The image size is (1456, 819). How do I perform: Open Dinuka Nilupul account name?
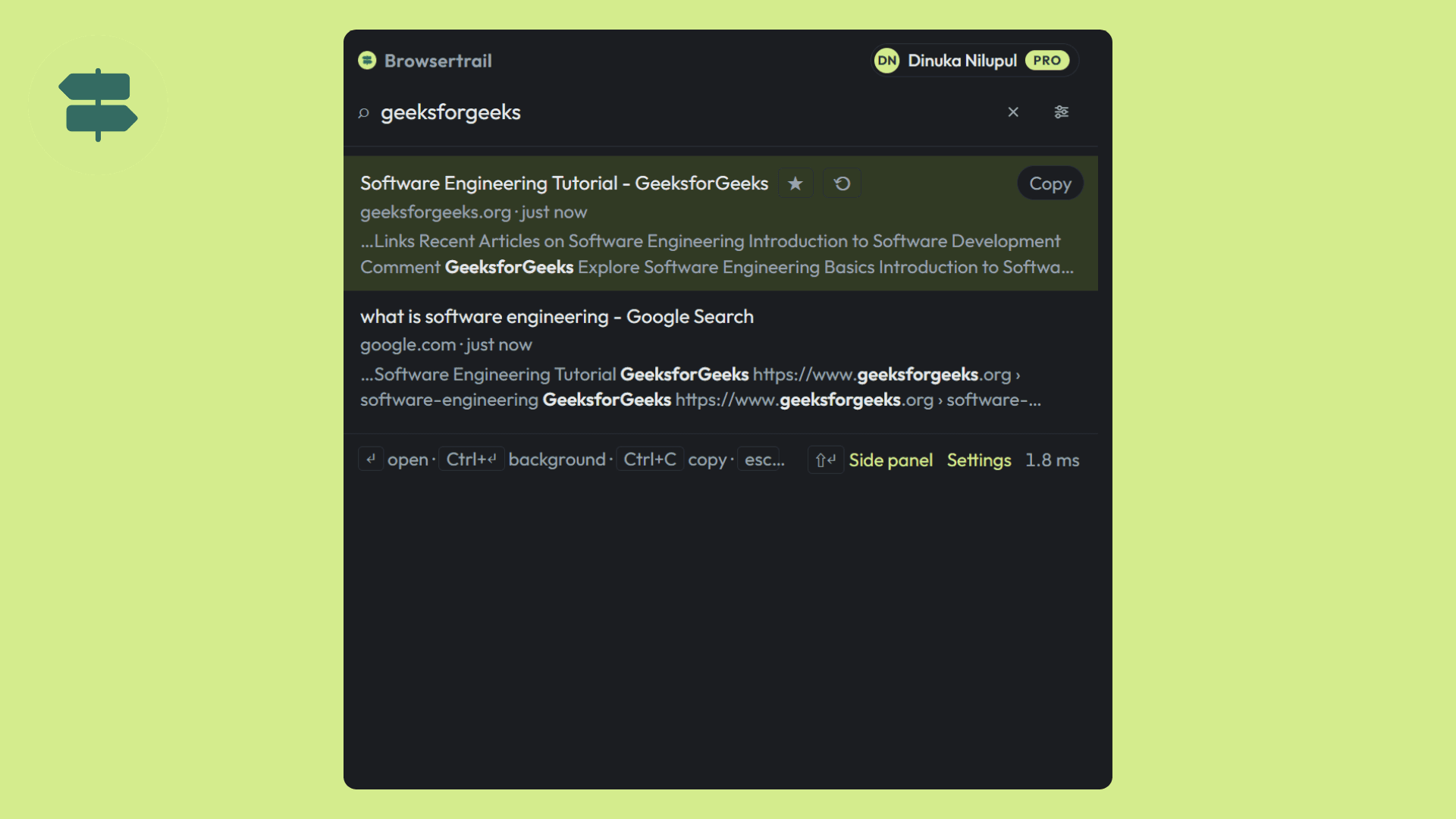[x=962, y=61]
